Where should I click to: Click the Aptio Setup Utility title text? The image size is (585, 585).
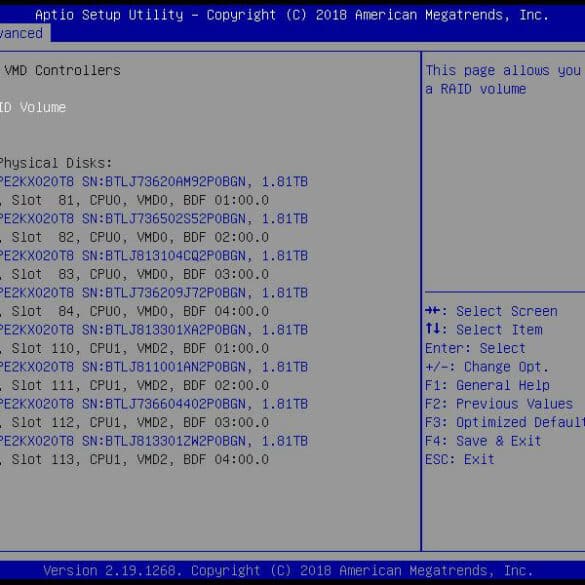click(x=292, y=15)
